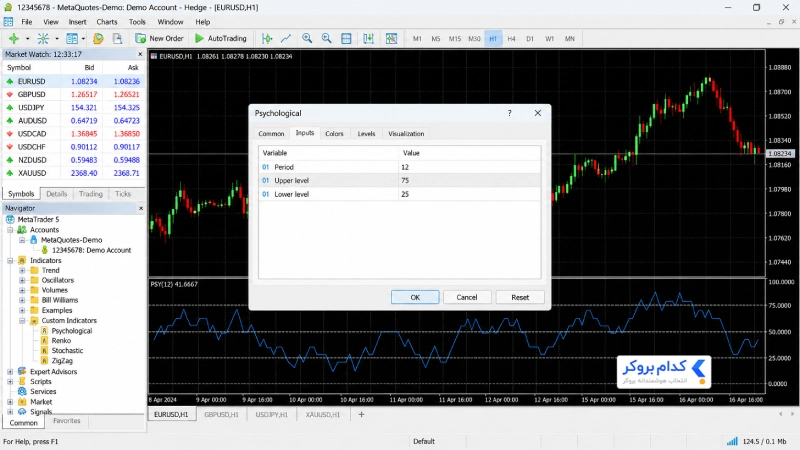800x450 pixels.
Task: Collapse the Custom Indicators folder
Action: pyautogui.click(x=22, y=321)
